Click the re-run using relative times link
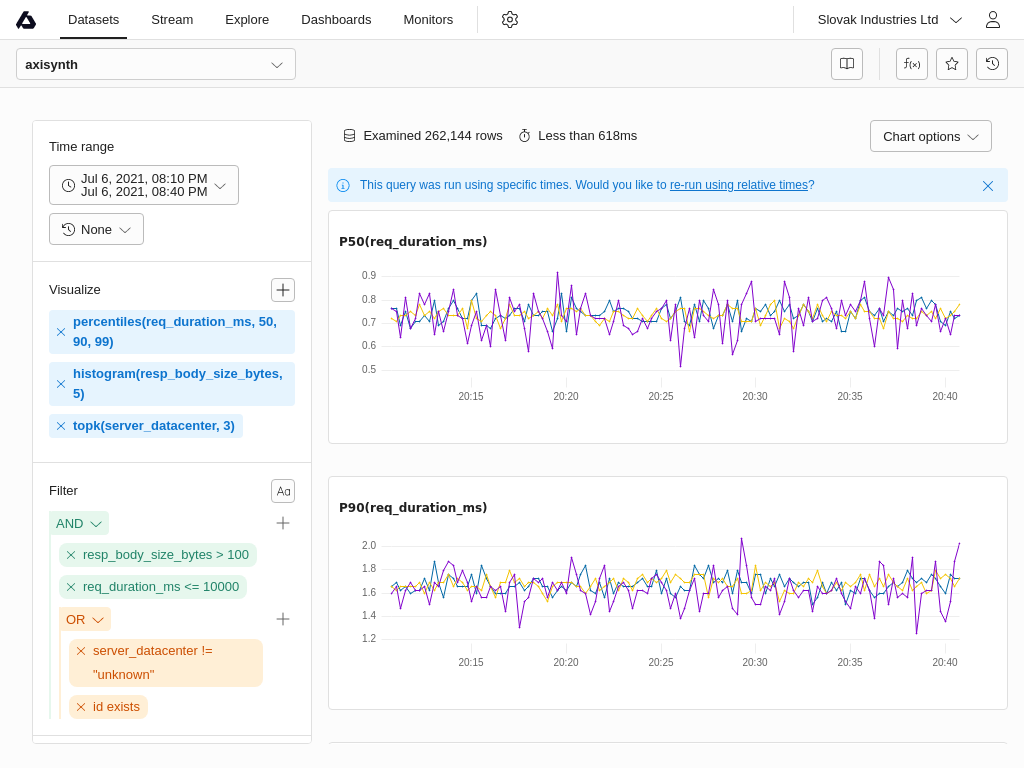Viewport: 1024px width, 768px height. (x=738, y=185)
